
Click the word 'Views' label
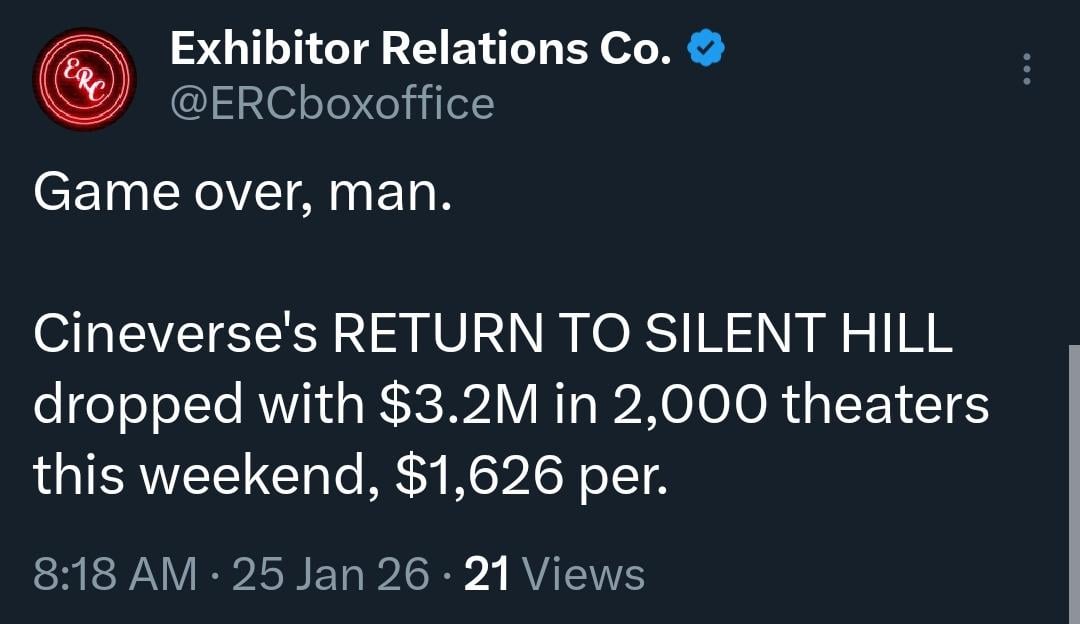click(584, 575)
